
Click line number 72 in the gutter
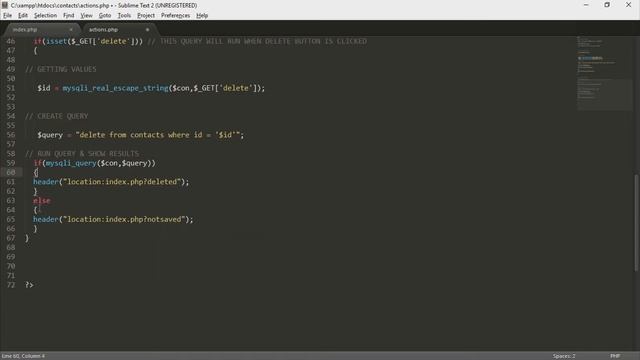point(11,285)
